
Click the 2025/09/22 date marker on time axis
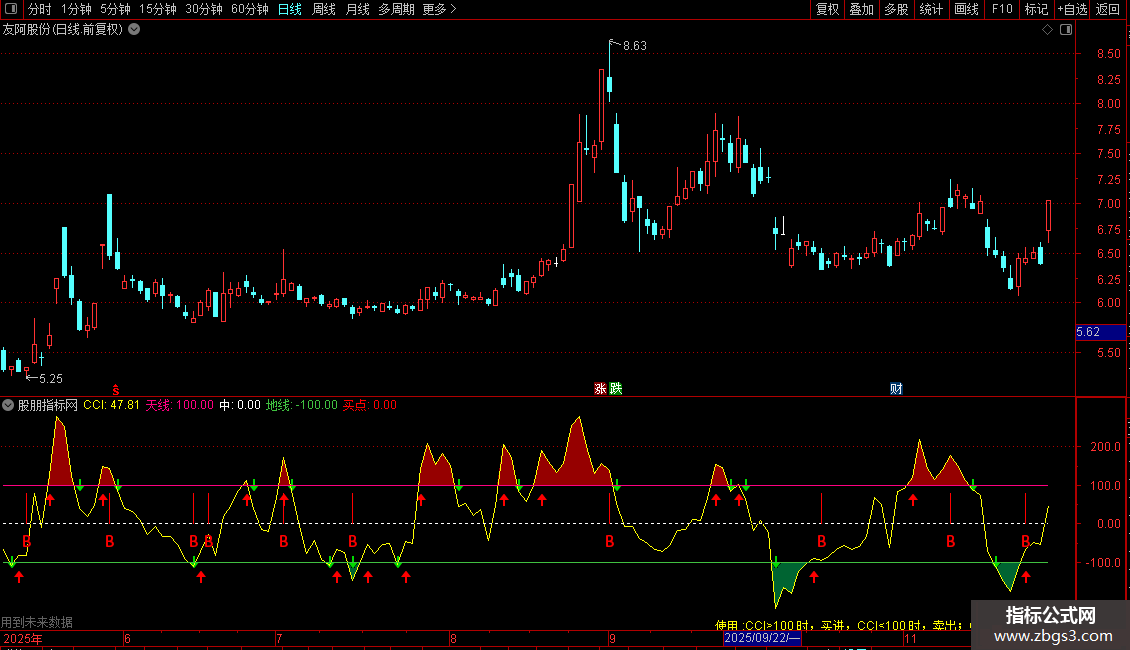pos(761,638)
